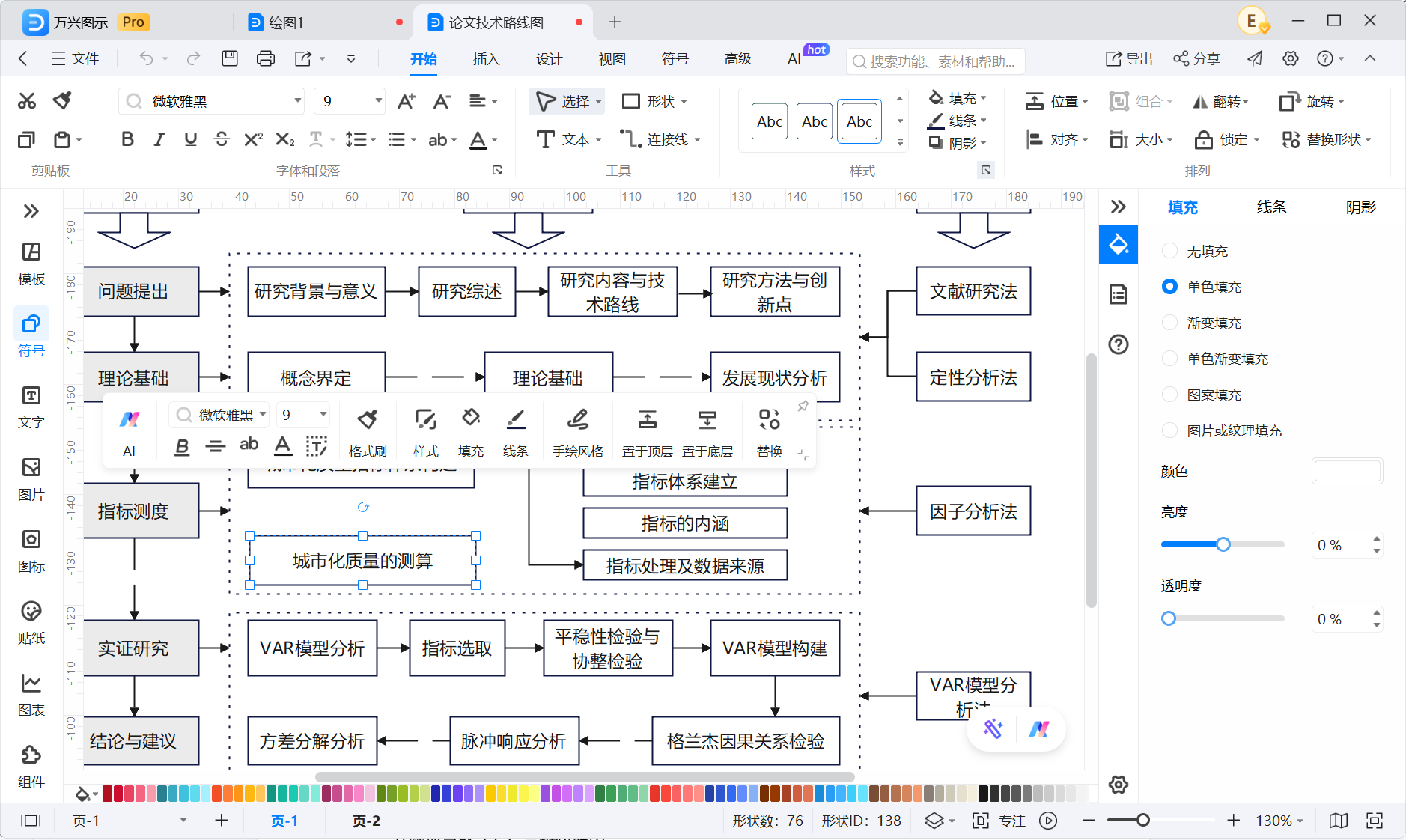Click 置于底层 send to back icon
This screenshot has height=840, width=1406.
click(x=707, y=432)
